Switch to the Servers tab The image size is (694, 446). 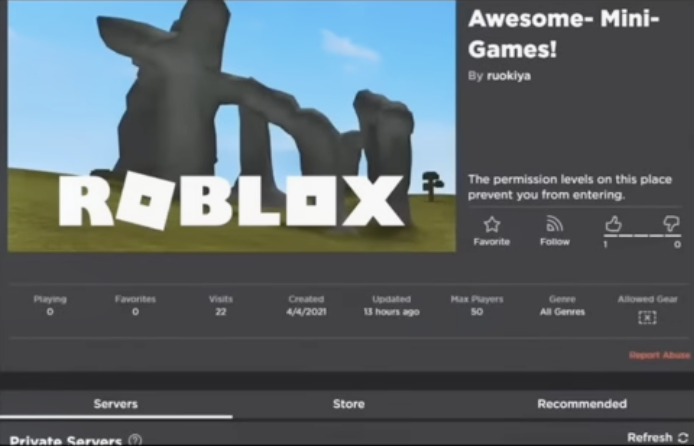click(116, 404)
